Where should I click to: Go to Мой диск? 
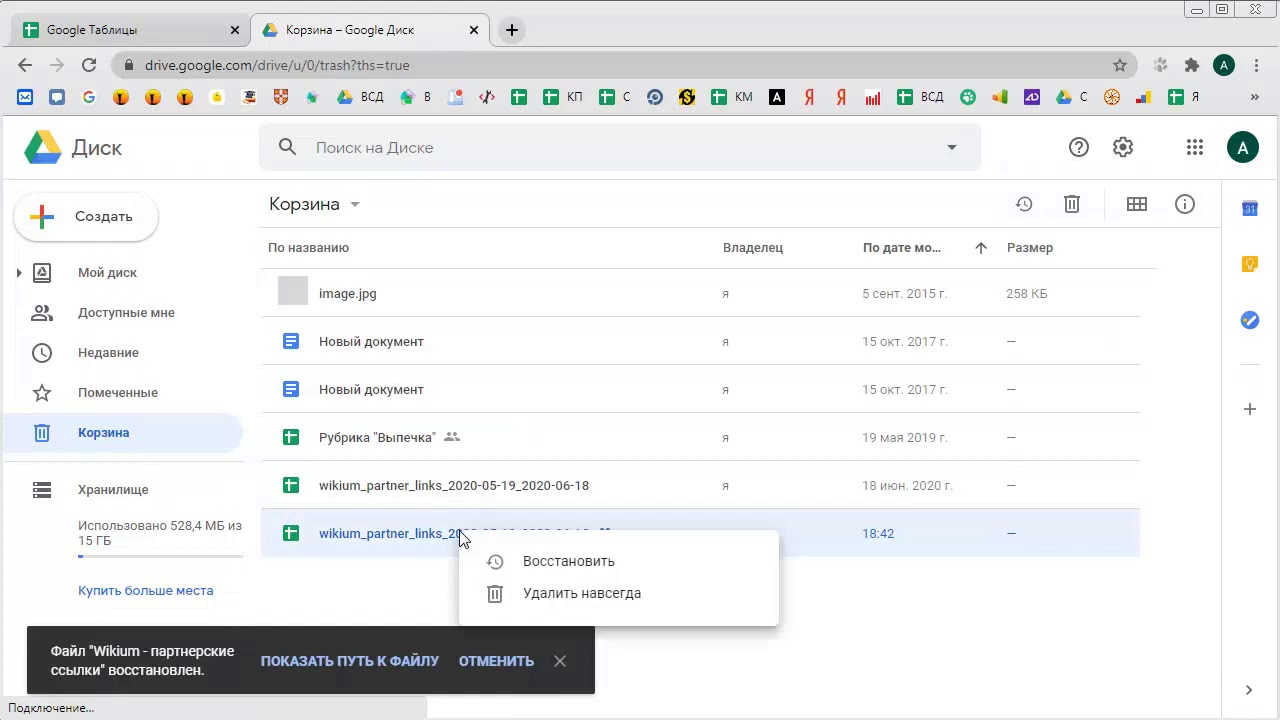tap(107, 272)
